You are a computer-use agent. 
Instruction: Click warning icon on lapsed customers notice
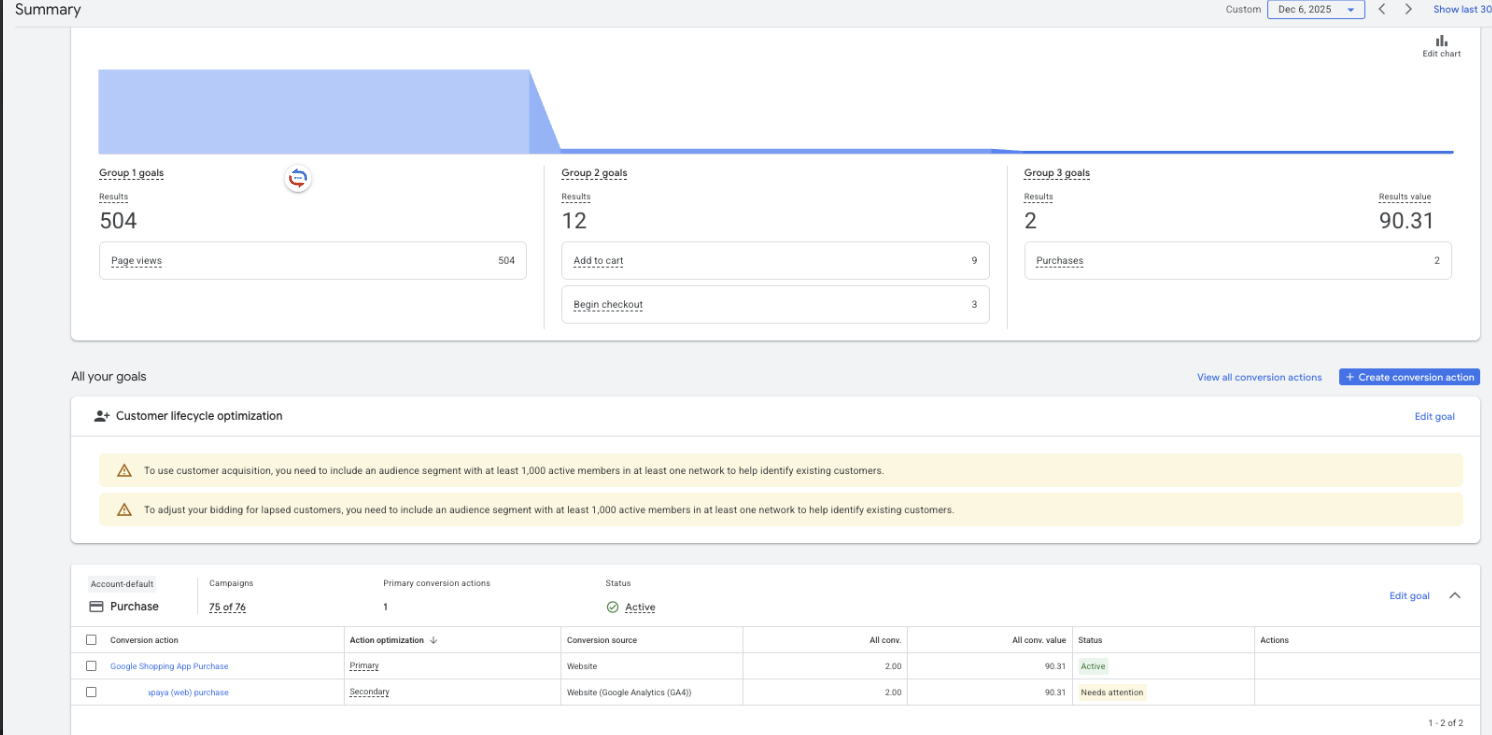124,510
